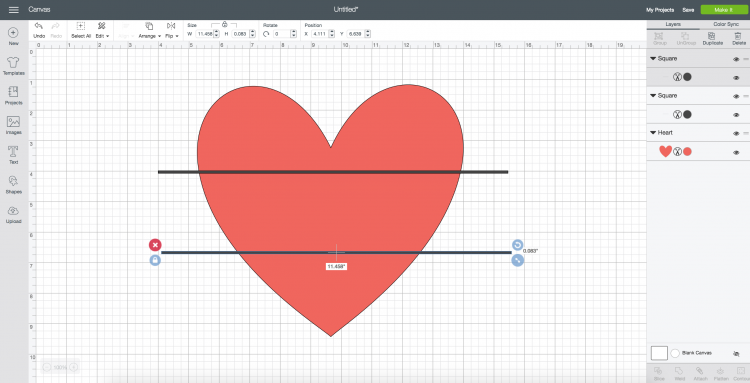Collapse the Heart layer group
Image resolution: width=750 pixels, height=383 pixels.
(652, 132)
